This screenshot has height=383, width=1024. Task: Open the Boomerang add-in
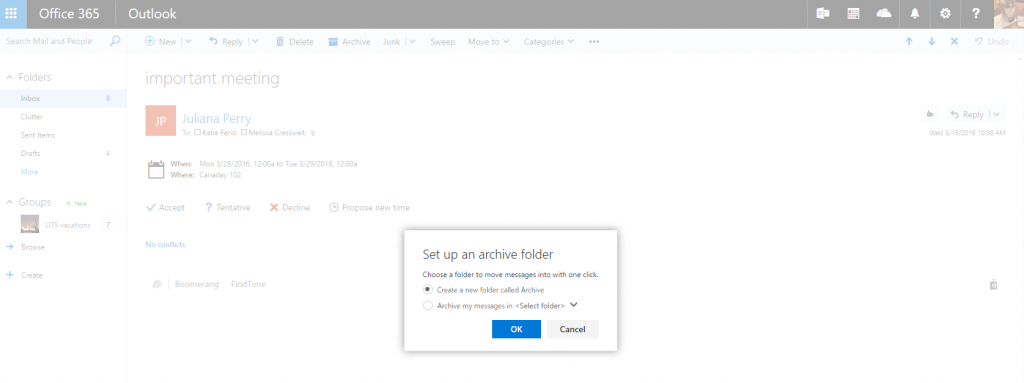point(197,284)
